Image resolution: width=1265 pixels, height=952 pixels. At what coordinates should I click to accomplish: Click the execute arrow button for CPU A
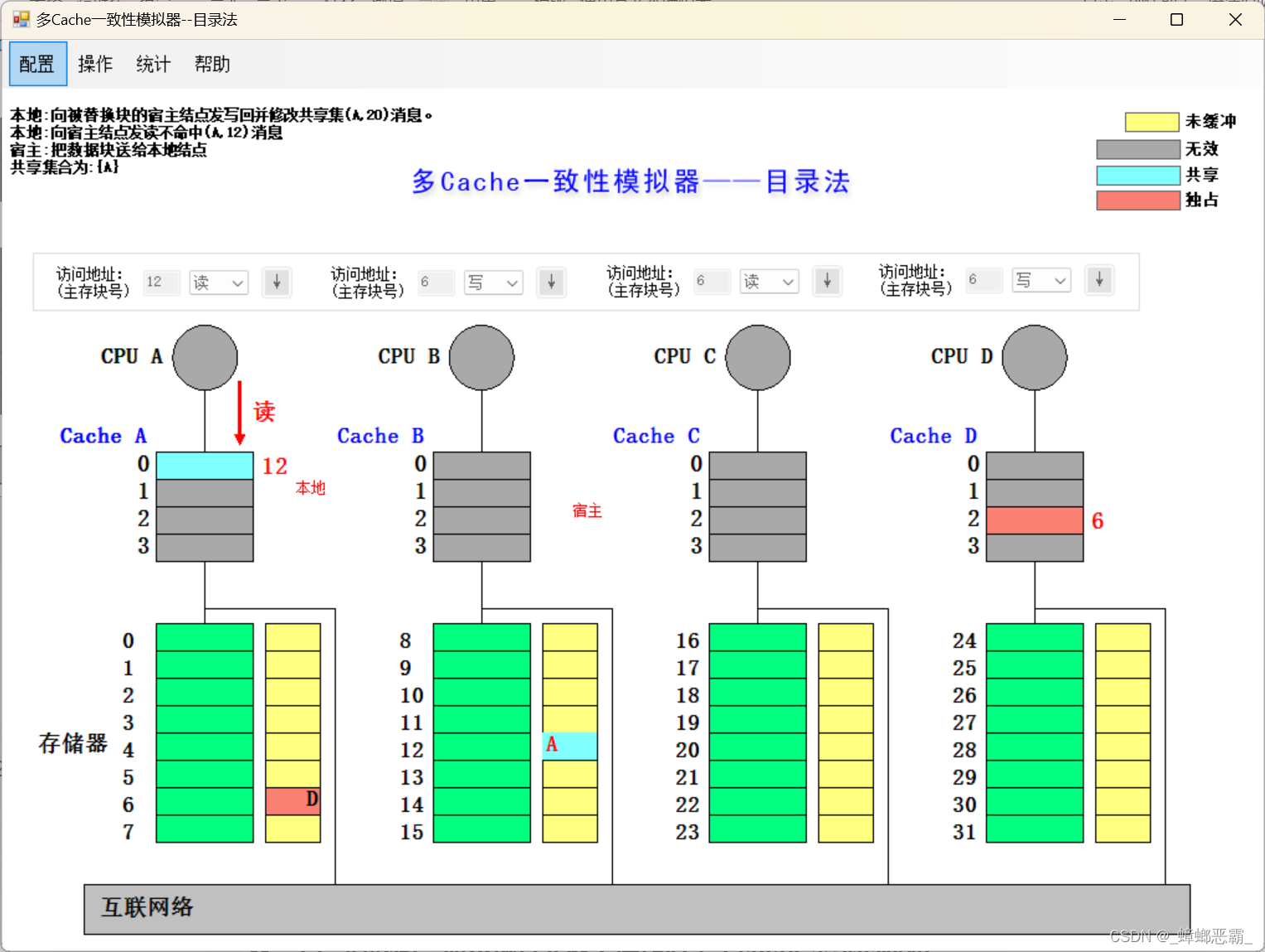point(277,283)
